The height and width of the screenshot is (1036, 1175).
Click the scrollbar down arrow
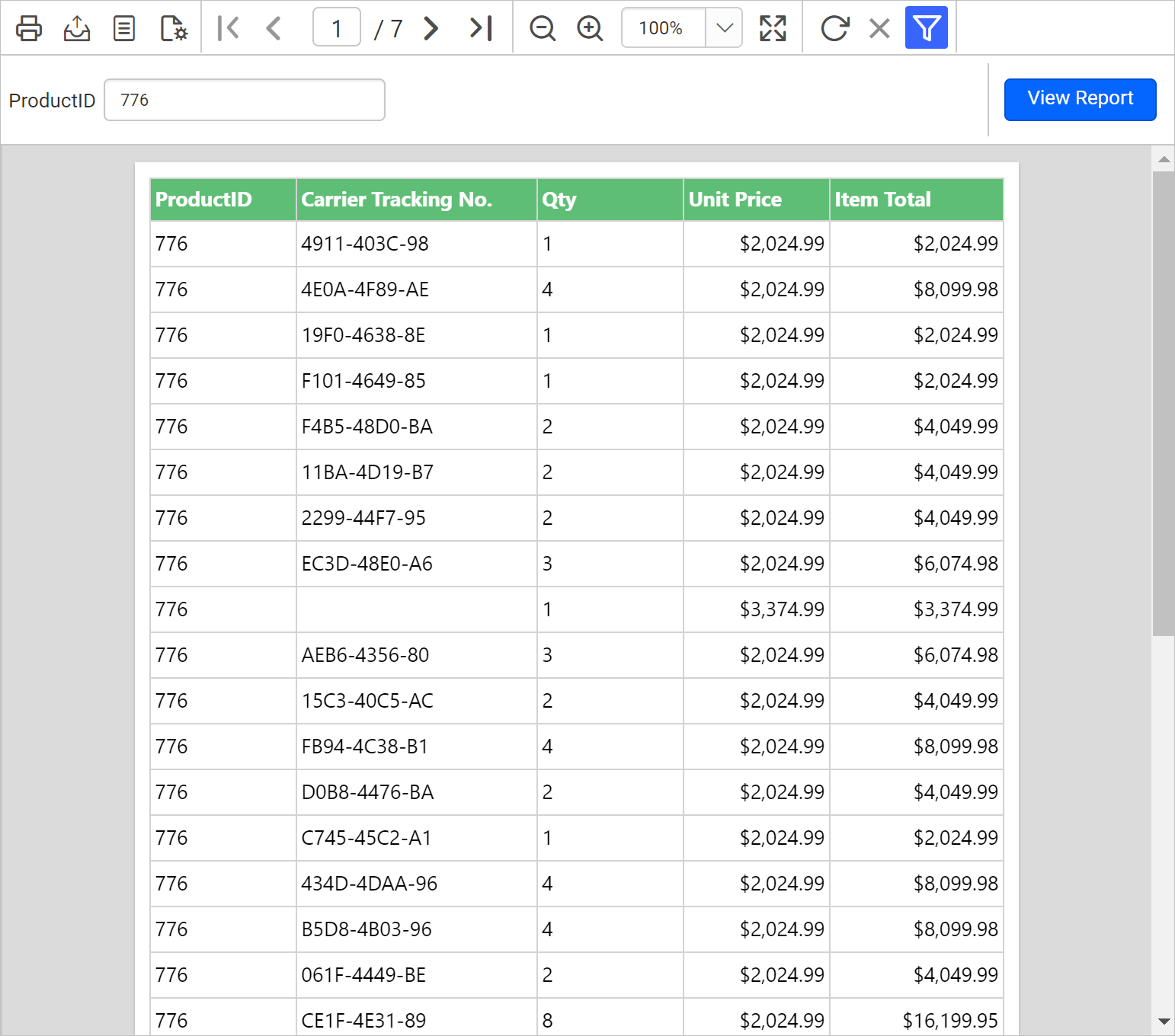[1164, 1021]
